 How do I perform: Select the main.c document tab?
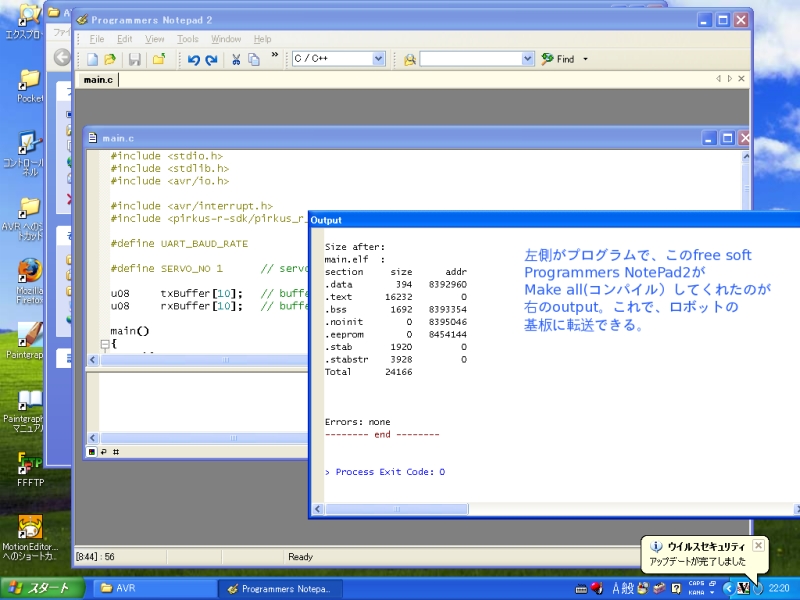(x=98, y=80)
